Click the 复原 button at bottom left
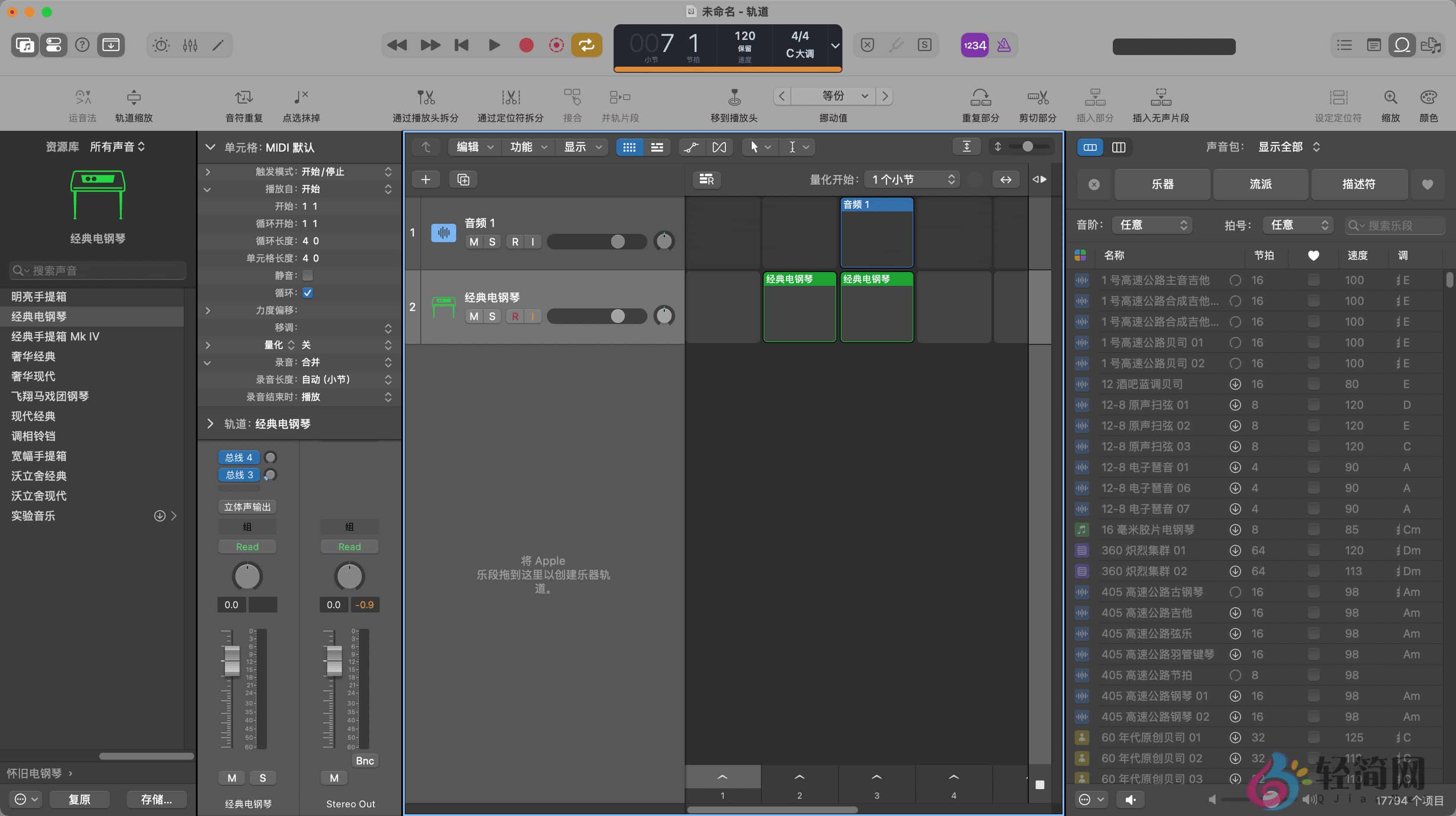 (x=79, y=799)
